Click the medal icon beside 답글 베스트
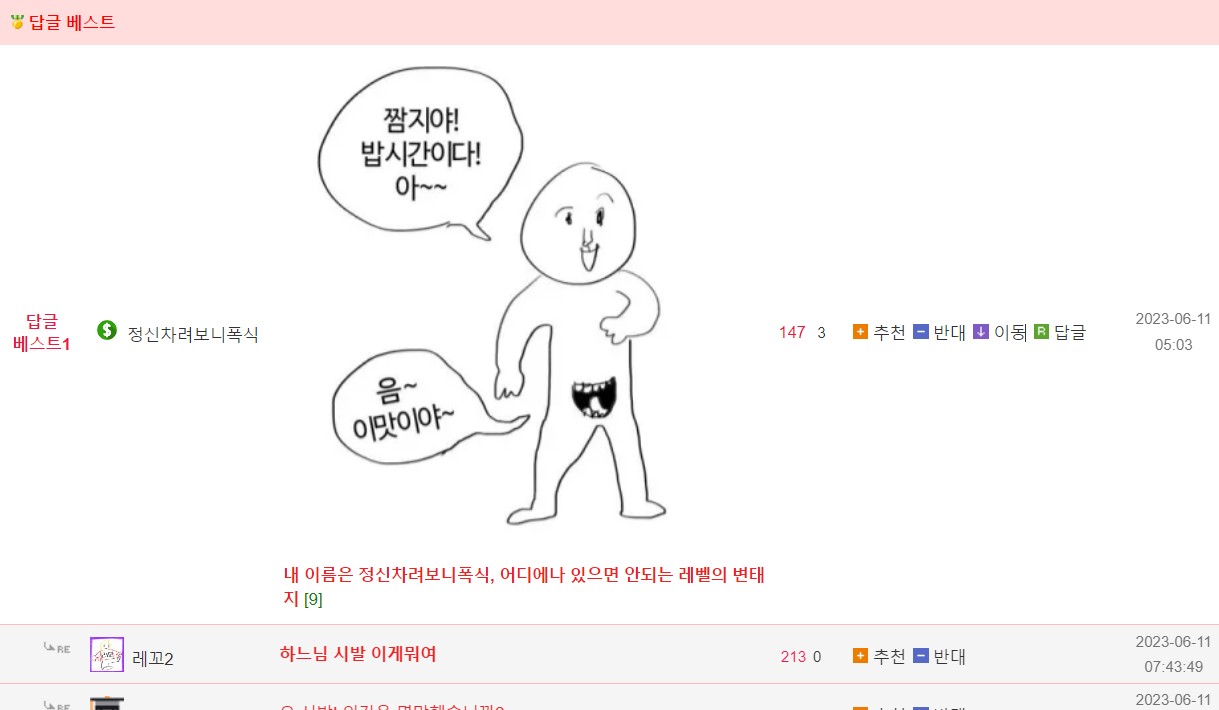The image size is (1219, 710). point(17,22)
